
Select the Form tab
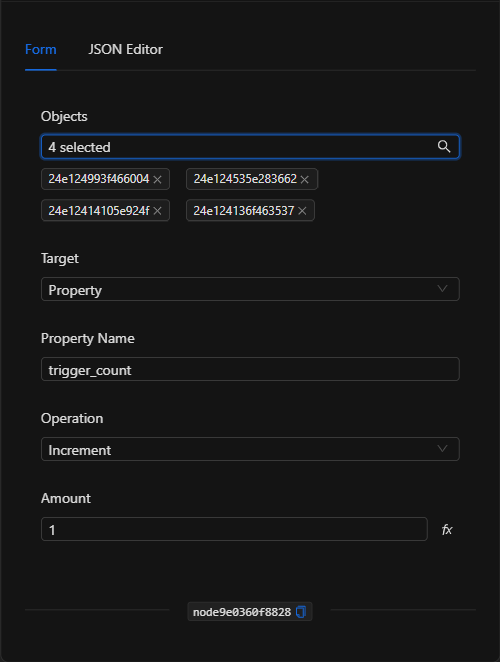[41, 49]
